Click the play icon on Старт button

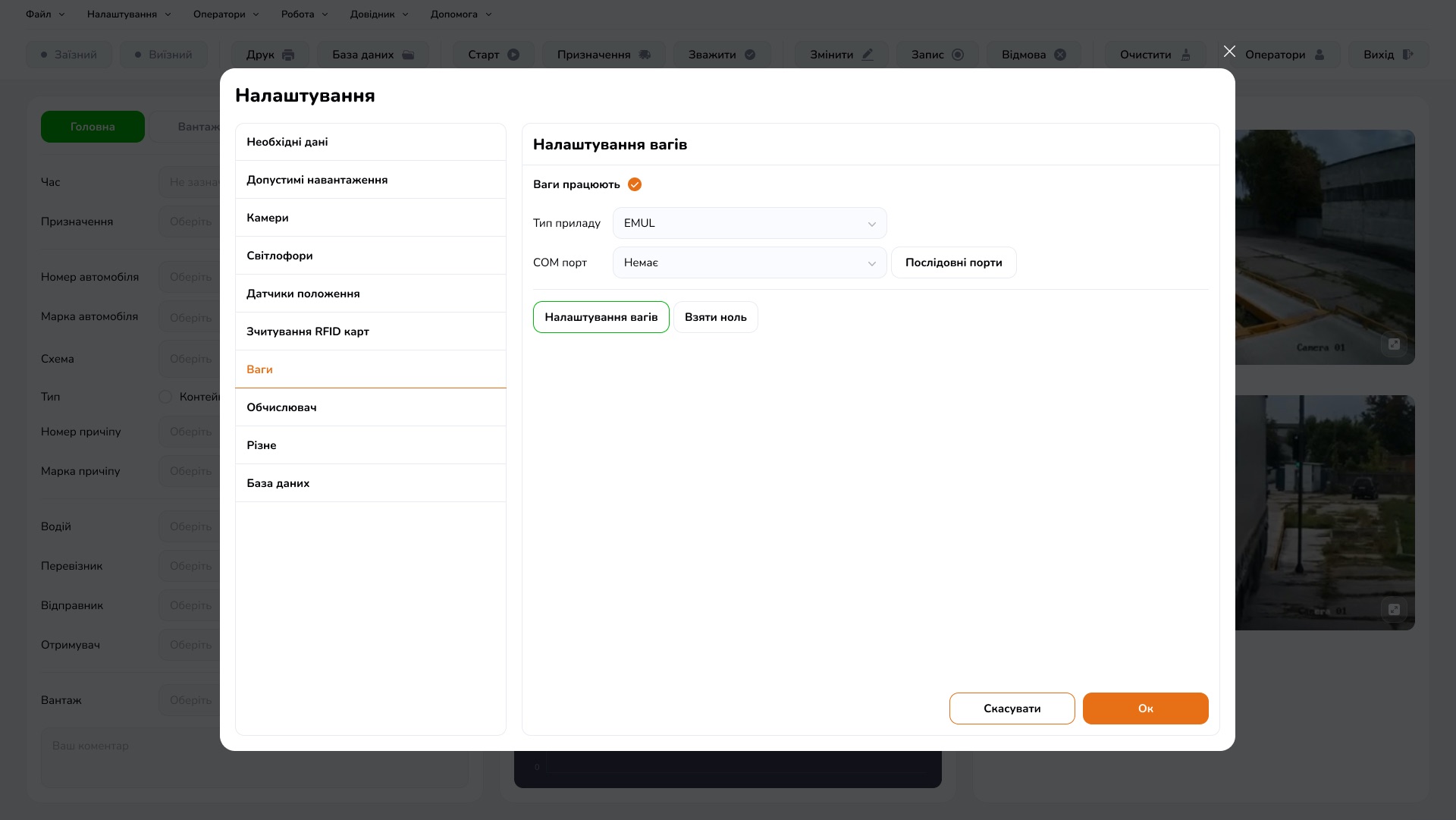click(x=513, y=55)
